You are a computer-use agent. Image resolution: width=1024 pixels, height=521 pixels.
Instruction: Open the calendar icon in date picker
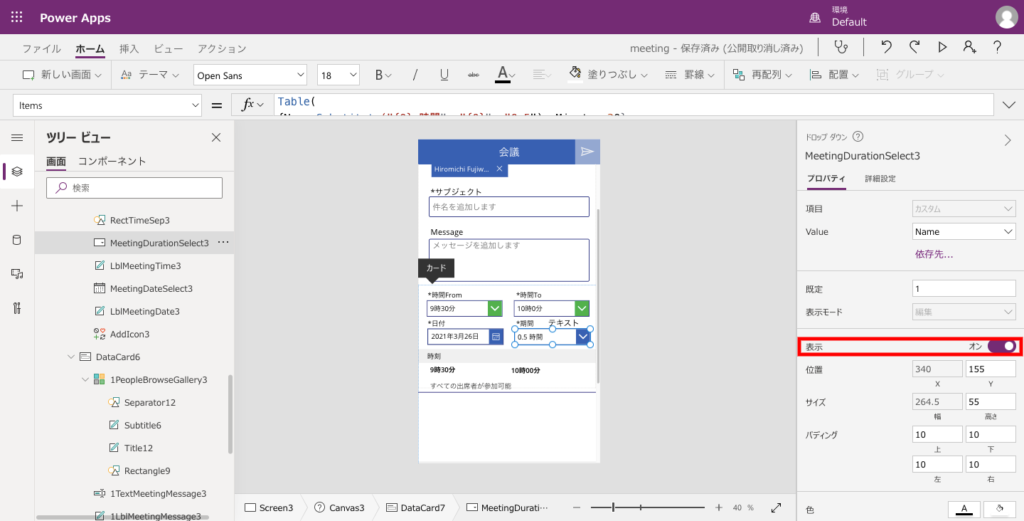[x=496, y=336]
